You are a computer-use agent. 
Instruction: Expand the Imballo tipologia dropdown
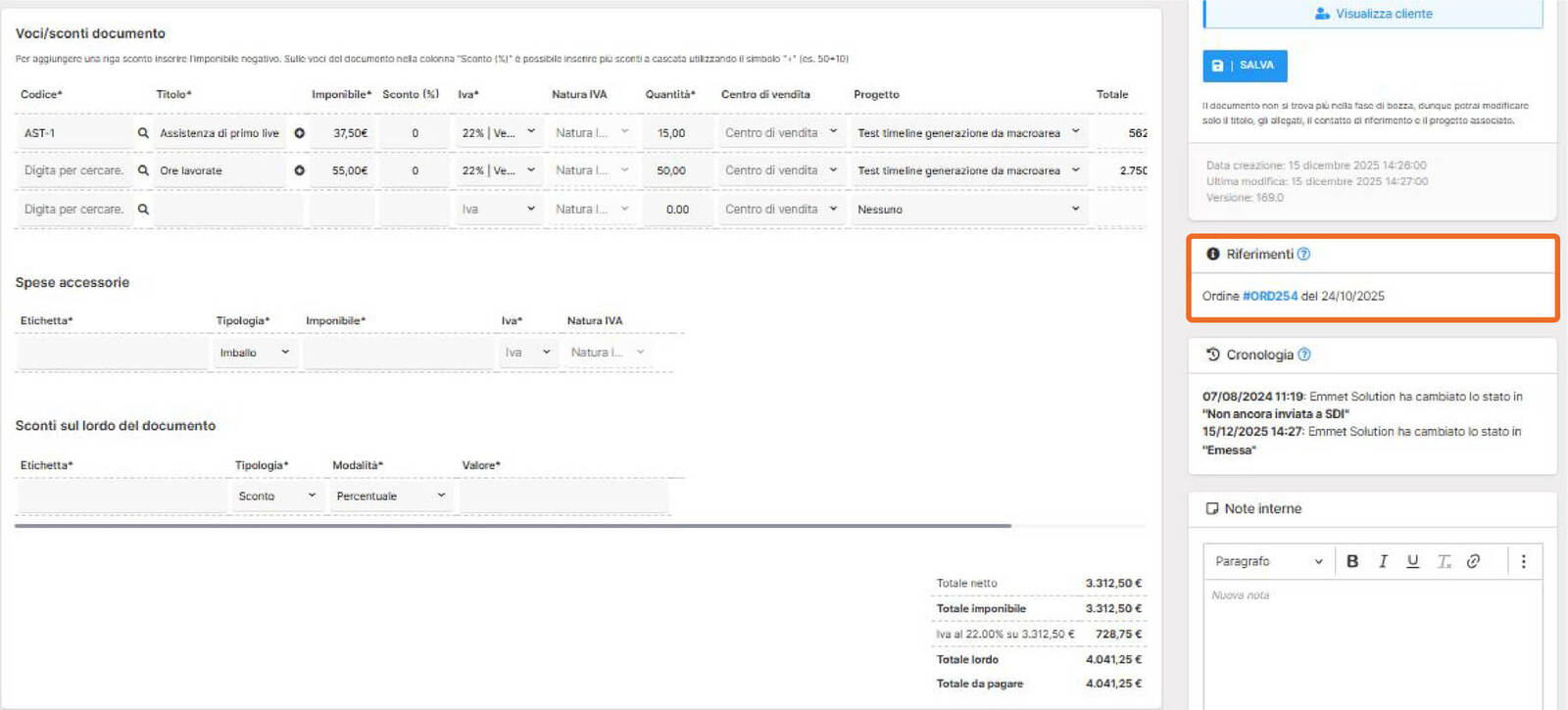(x=254, y=353)
